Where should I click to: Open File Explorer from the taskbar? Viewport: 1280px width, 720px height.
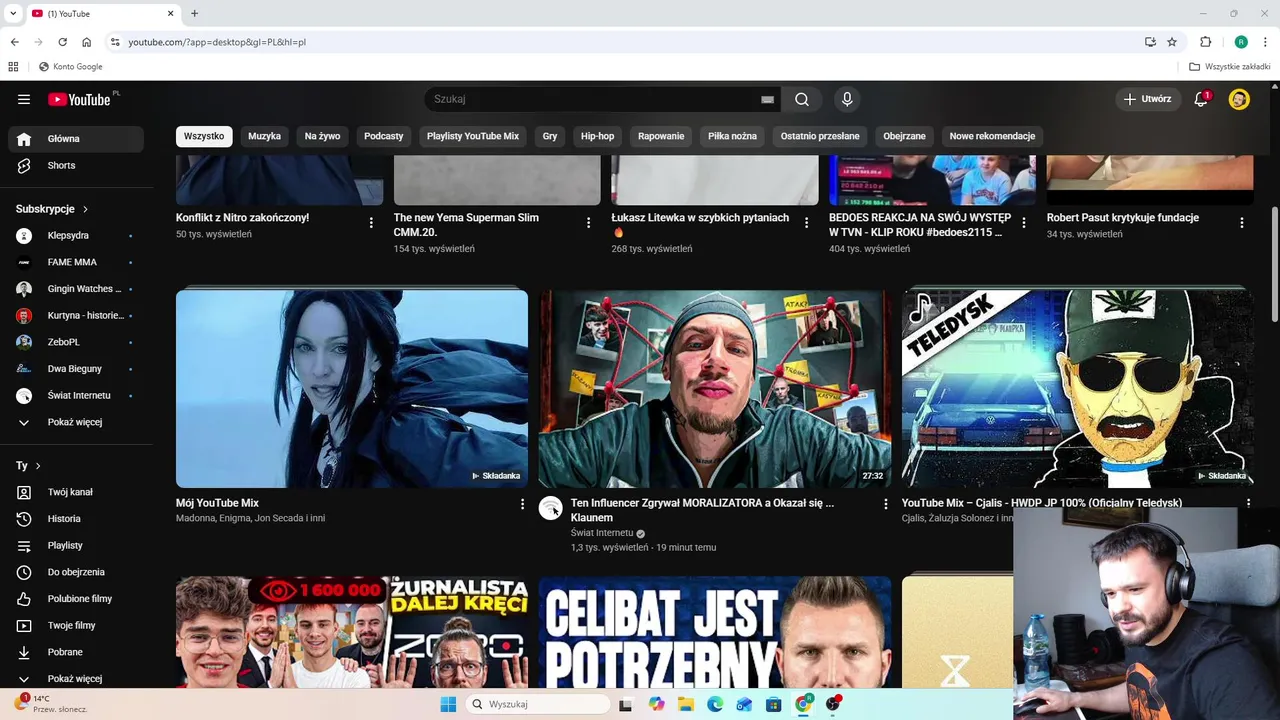tap(686, 704)
